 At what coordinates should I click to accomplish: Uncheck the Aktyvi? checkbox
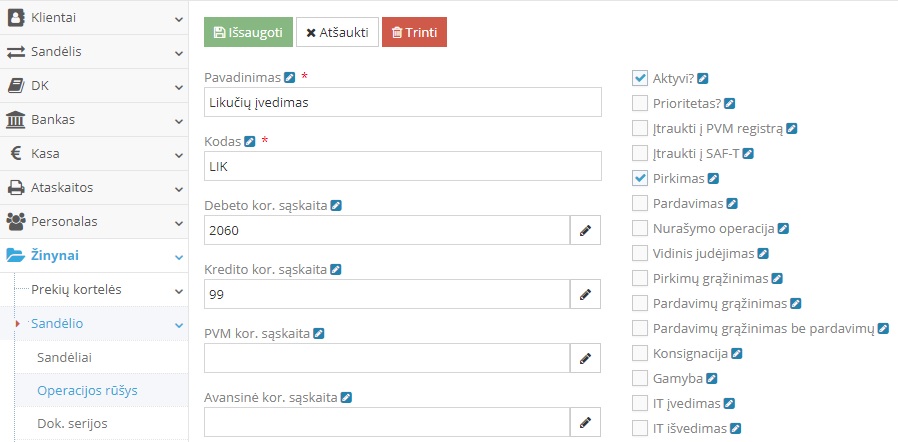[640, 78]
